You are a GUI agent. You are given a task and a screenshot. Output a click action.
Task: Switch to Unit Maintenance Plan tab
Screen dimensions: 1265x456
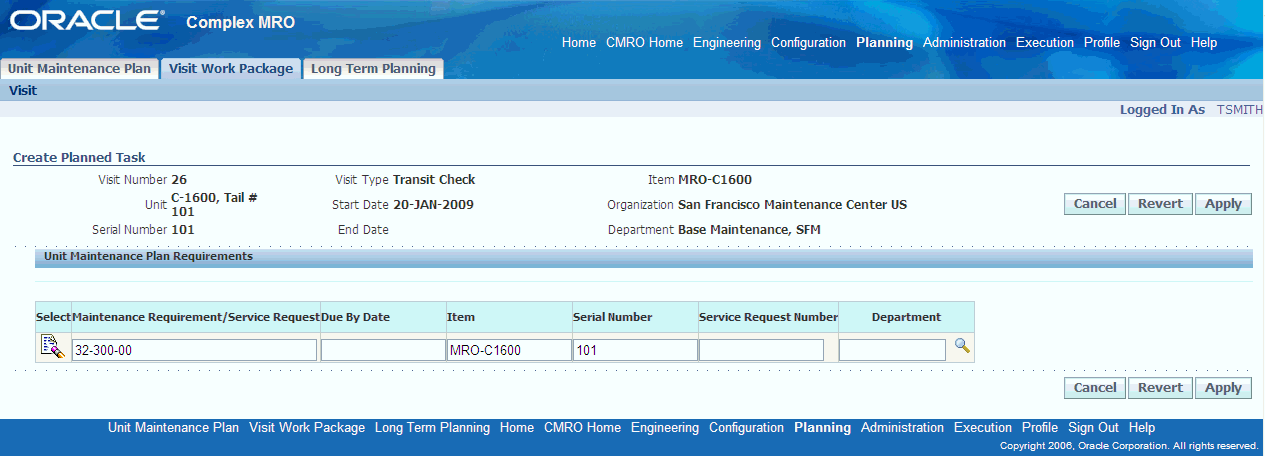[x=80, y=69]
